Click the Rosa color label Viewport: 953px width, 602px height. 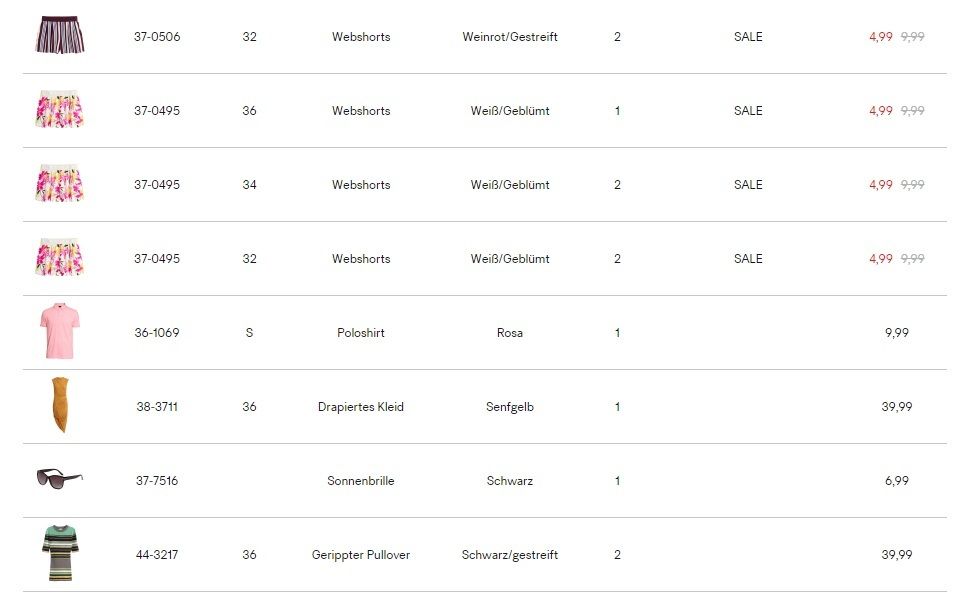pyautogui.click(x=510, y=333)
